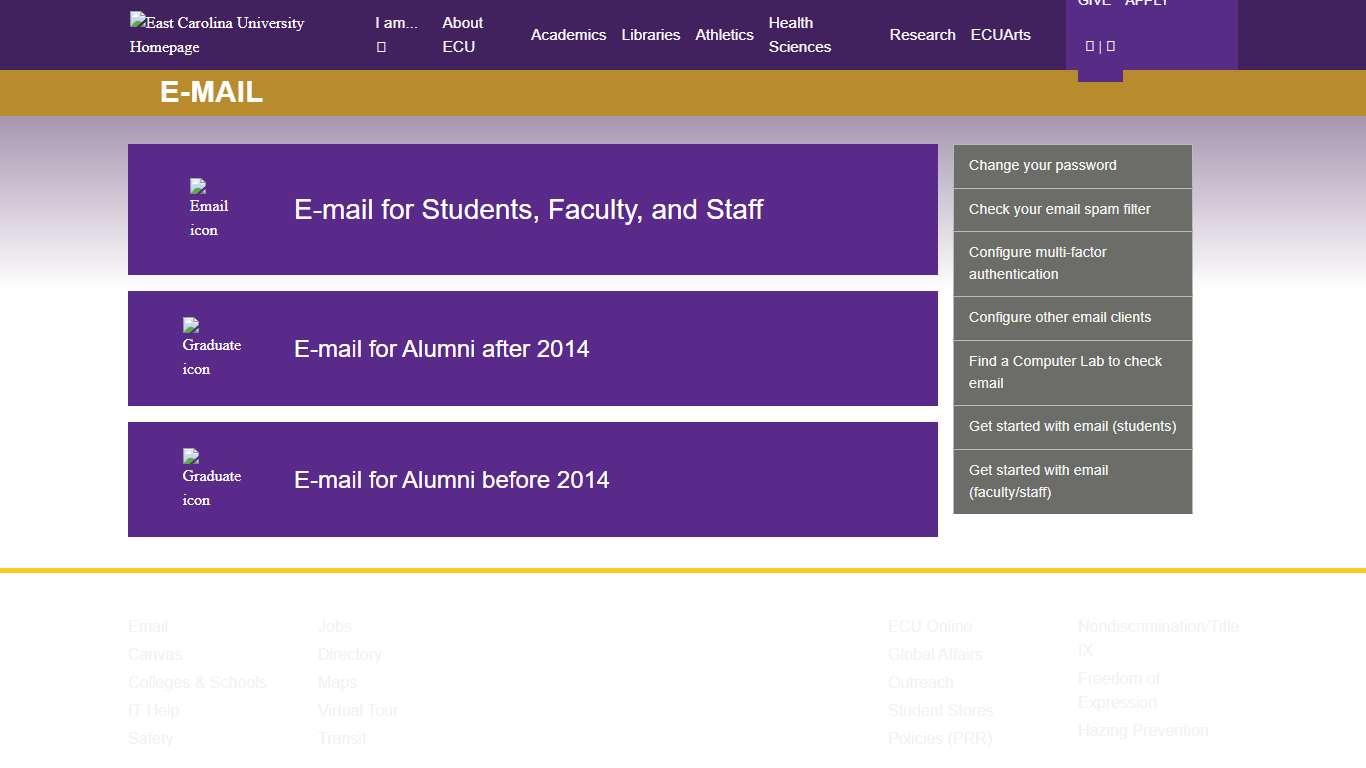Open the About ECU dropdown menu

462,34
